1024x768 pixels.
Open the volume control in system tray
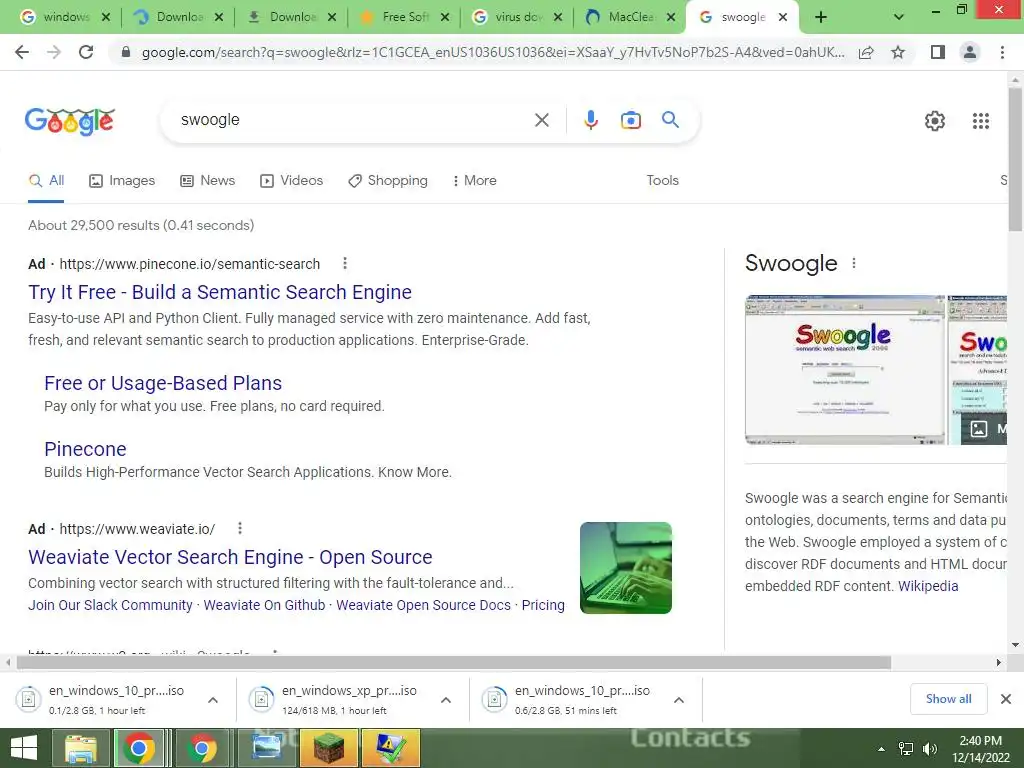[930, 749]
